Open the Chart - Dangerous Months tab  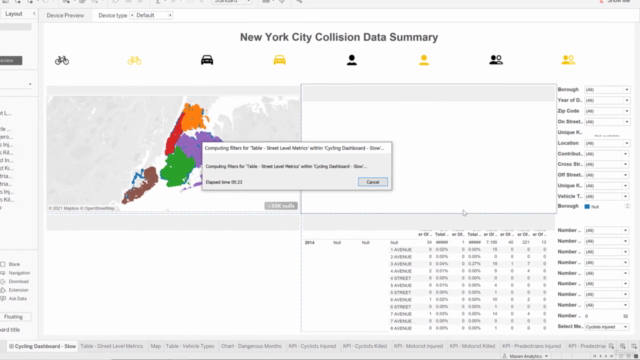pyautogui.click(x=251, y=346)
